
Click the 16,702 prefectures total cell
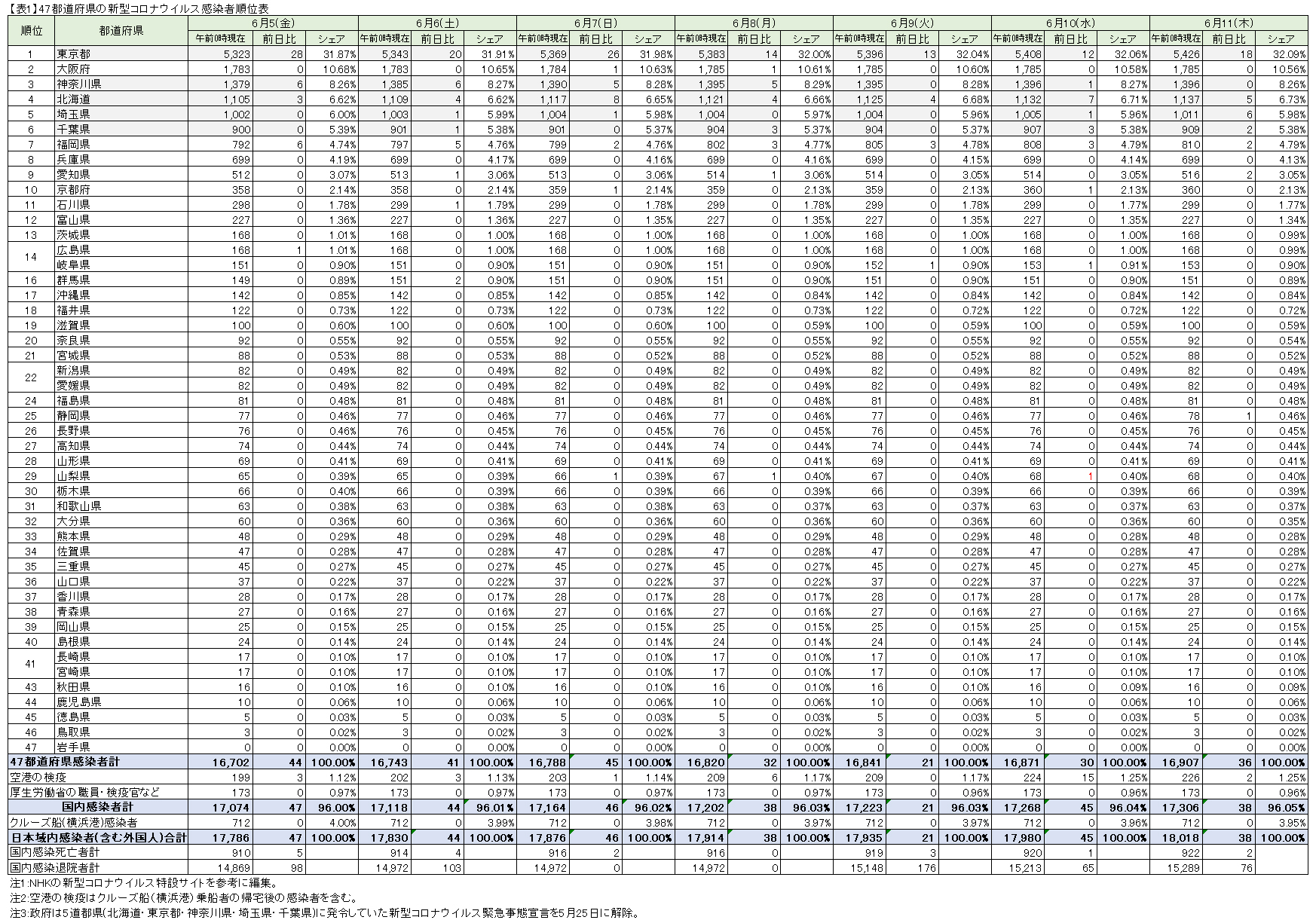pos(220,762)
